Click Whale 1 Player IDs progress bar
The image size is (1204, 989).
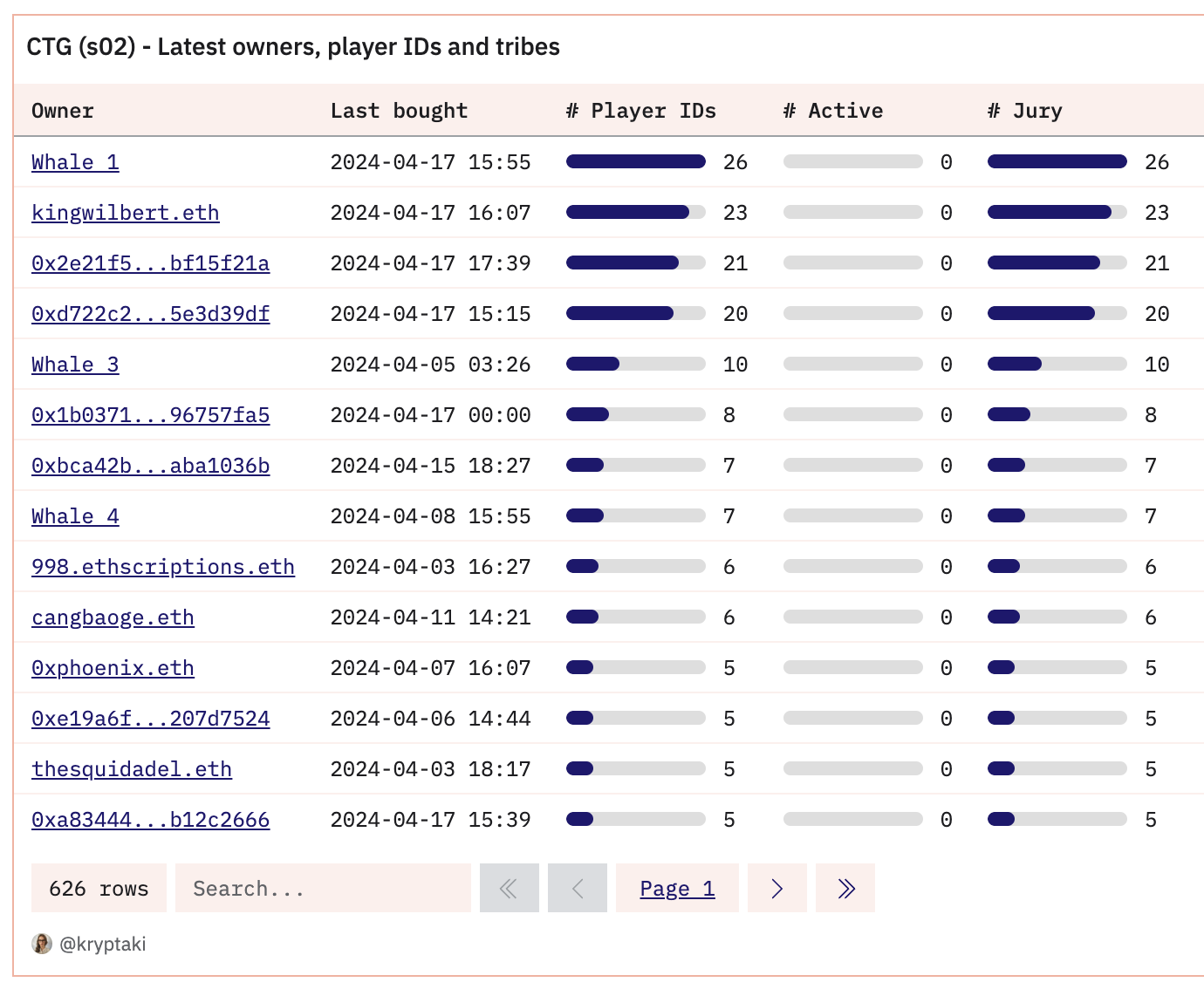pyautogui.click(x=636, y=161)
